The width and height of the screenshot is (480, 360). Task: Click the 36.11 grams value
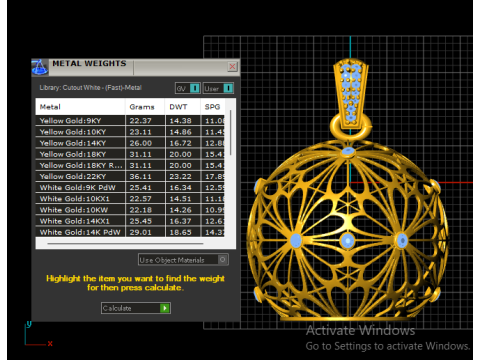[141, 176]
